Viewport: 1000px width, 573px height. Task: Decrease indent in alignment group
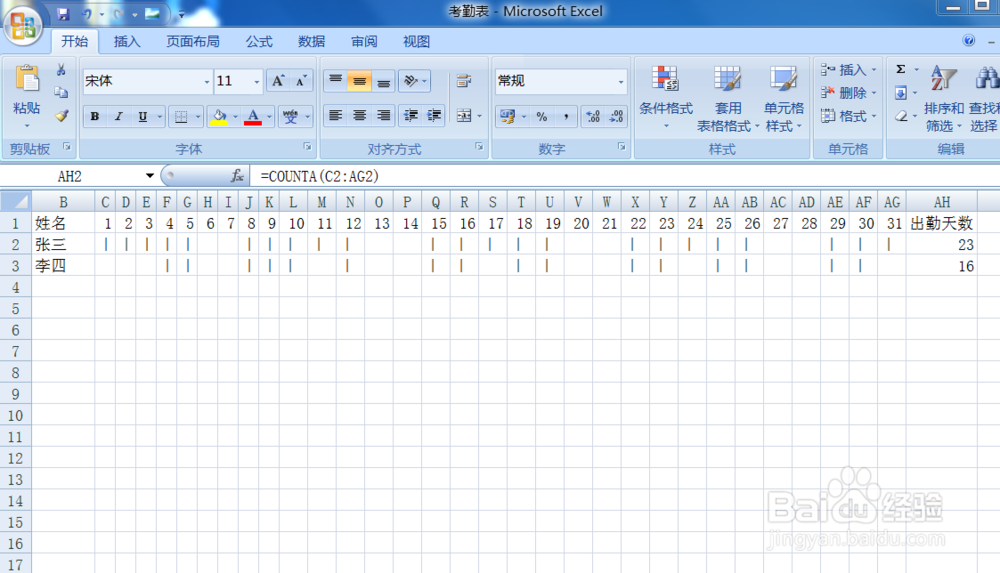point(411,115)
